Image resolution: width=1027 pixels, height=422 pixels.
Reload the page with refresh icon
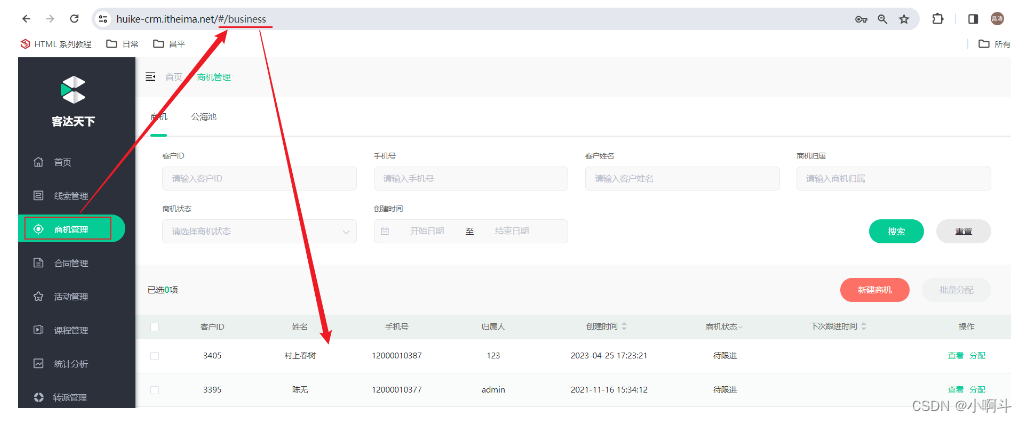tap(74, 19)
